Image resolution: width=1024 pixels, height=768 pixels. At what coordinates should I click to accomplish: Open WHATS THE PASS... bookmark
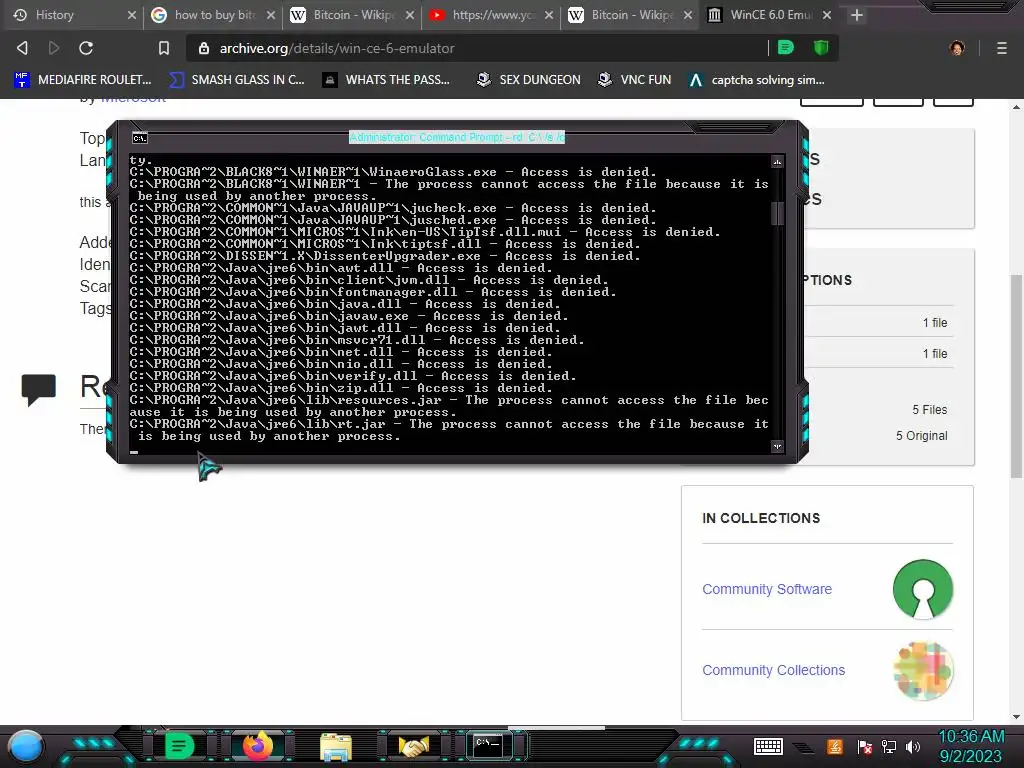tap(387, 80)
